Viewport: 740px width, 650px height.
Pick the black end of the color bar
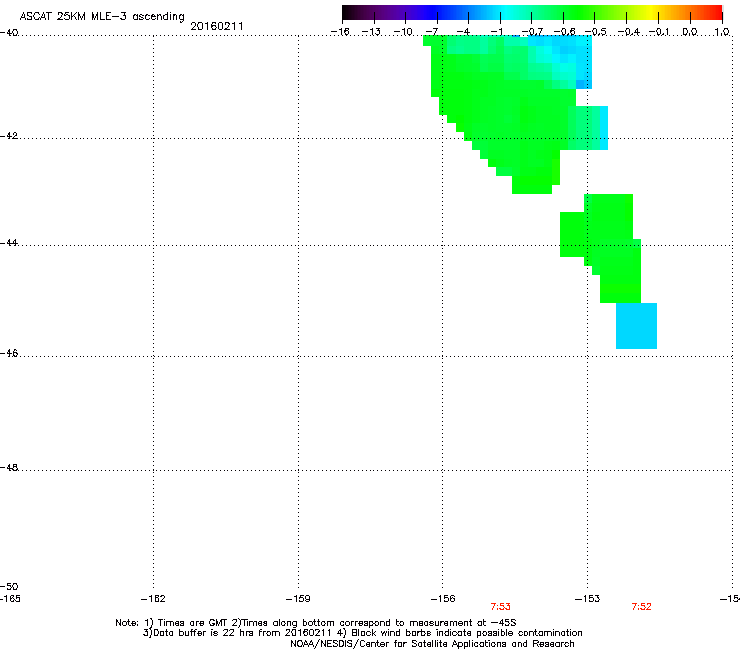(x=348, y=12)
